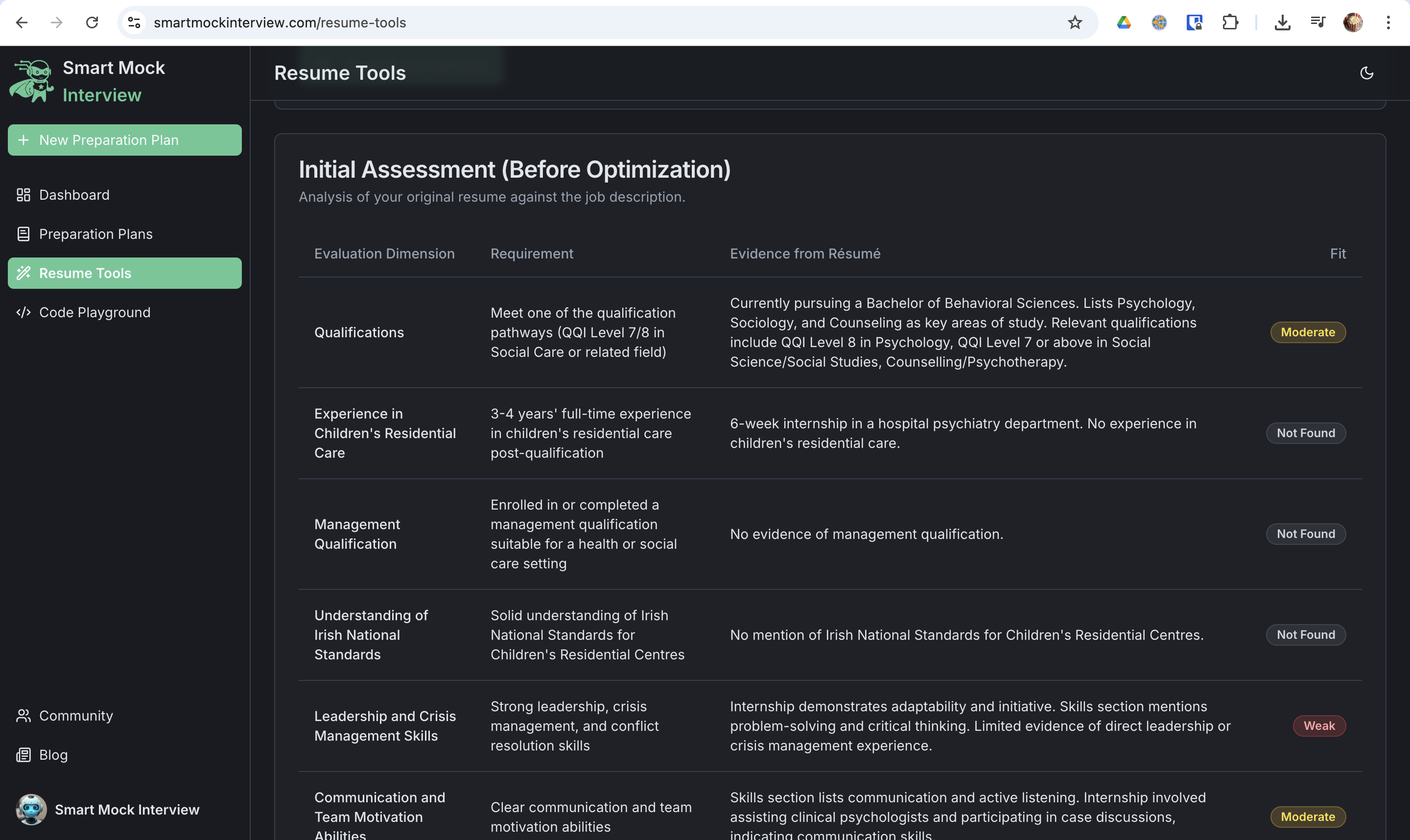Open the globe extension icon
Image resolution: width=1410 pixels, height=840 pixels.
[x=1159, y=23]
